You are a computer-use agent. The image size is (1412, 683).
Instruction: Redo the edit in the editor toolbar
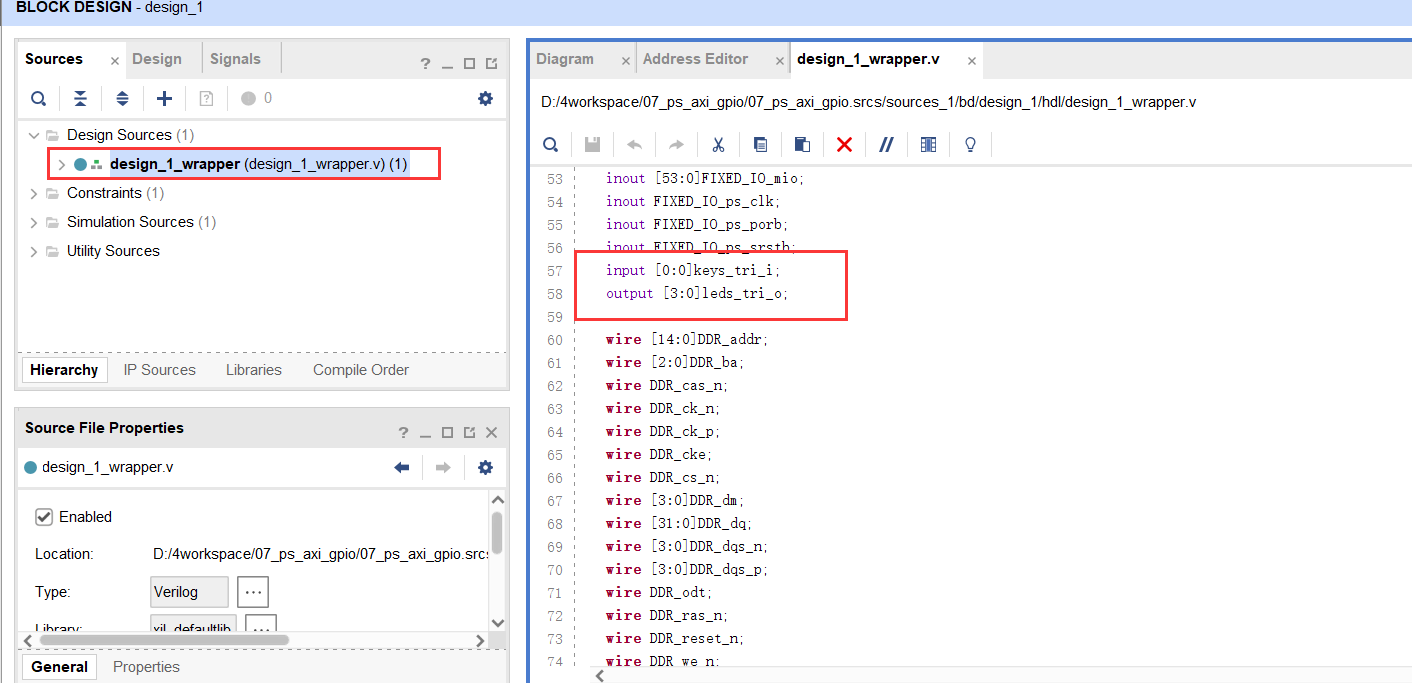point(676,144)
